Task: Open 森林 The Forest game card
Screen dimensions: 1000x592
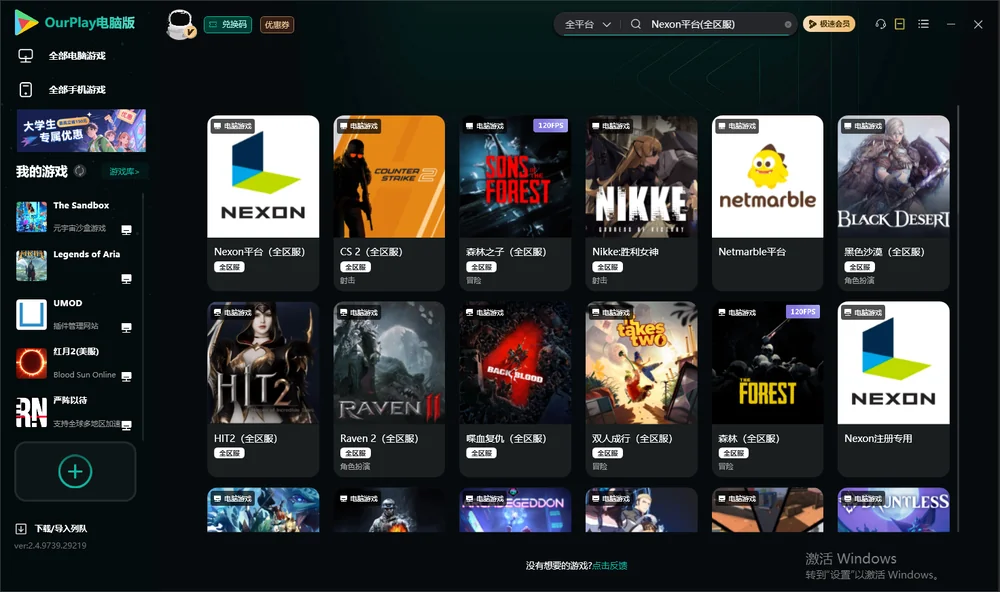Action: 767,389
